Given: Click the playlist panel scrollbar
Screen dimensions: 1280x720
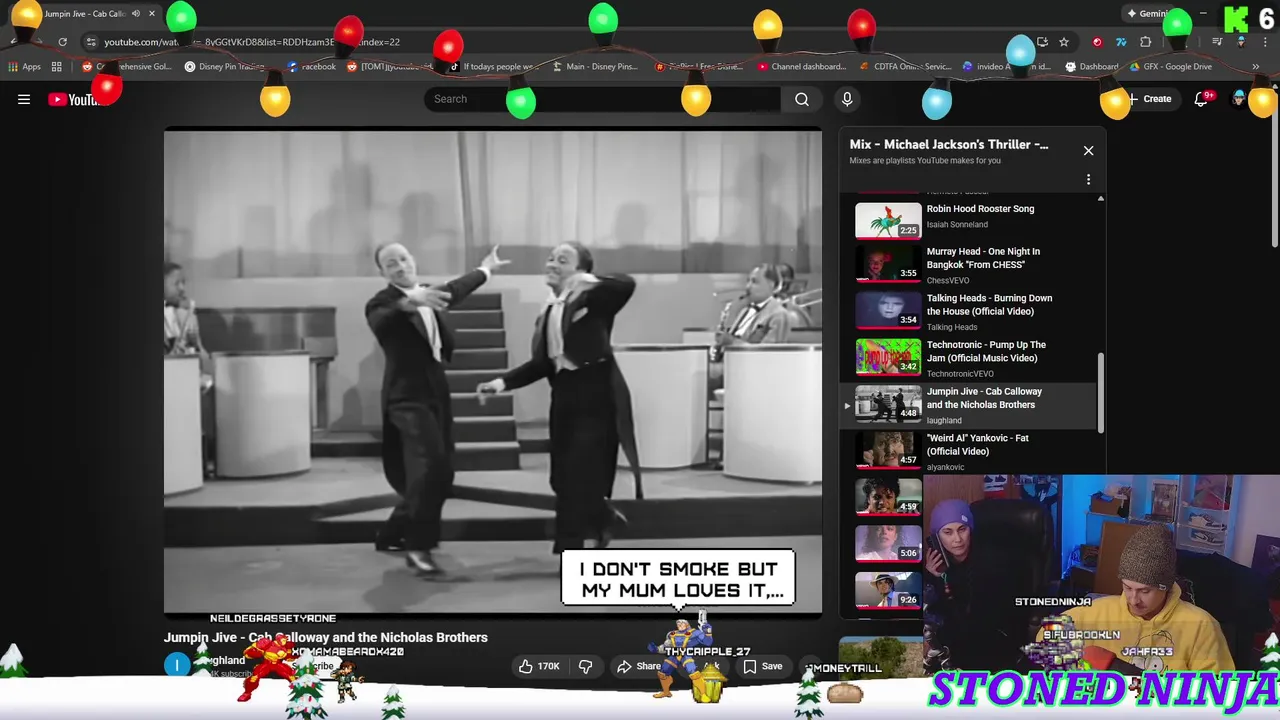Looking at the screenshot, I should click(1101, 393).
